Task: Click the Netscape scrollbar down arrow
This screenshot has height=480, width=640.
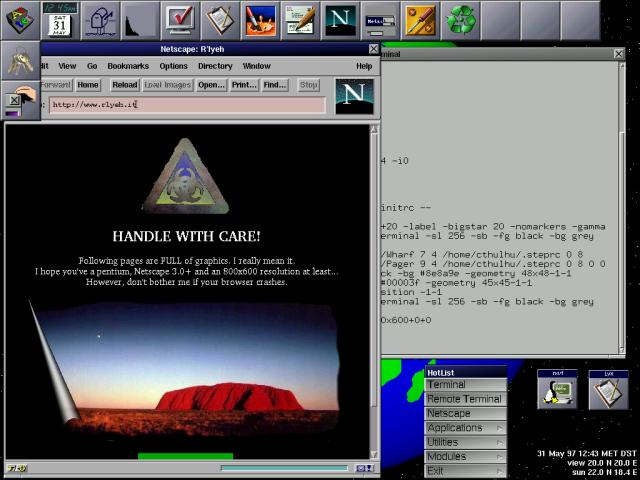Action: pos(374,455)
